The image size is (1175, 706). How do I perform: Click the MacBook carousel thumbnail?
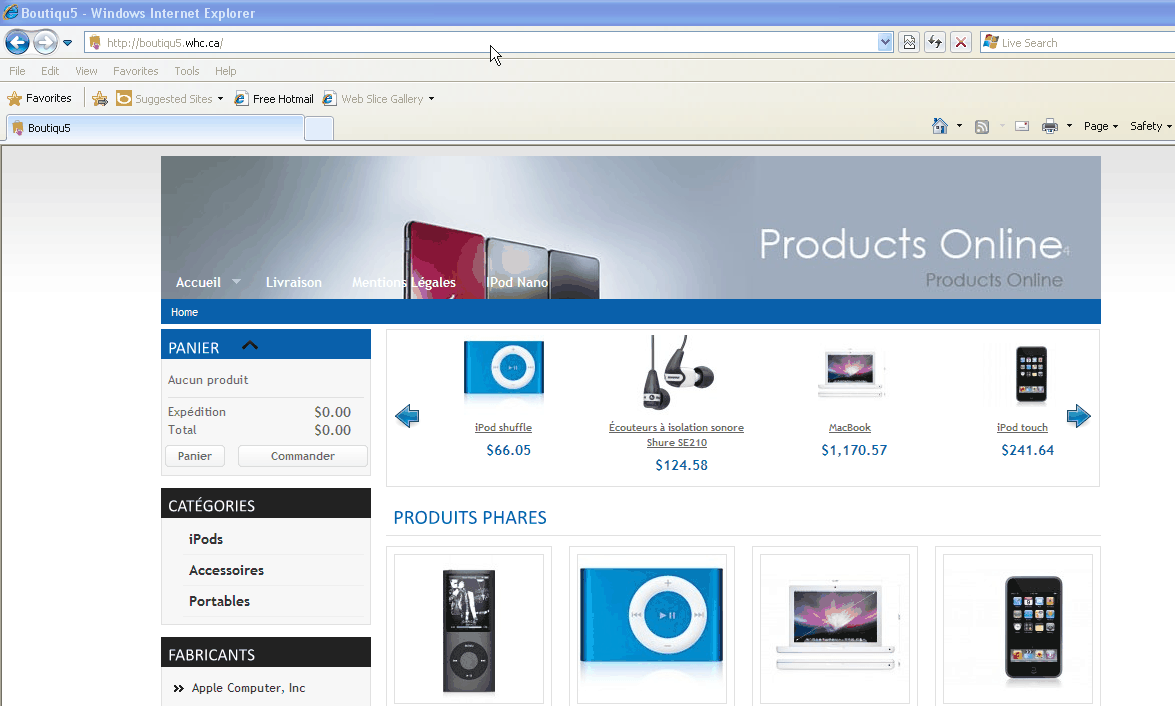pos(850,372)
